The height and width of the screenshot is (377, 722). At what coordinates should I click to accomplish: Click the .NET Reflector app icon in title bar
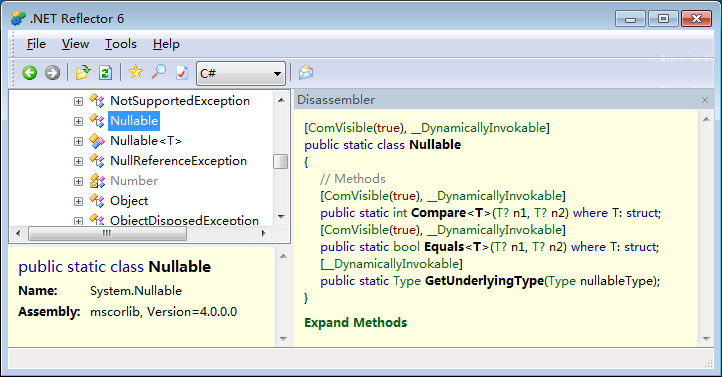[18, 18]
